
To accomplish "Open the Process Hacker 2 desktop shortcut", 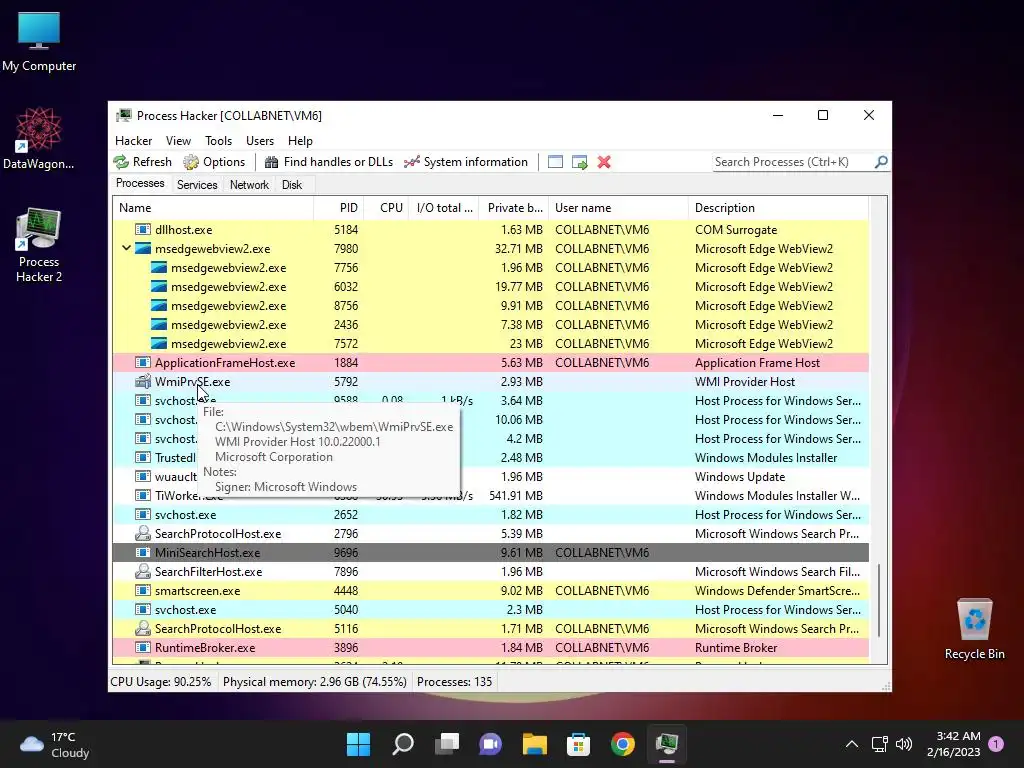I will pos(39,245).
